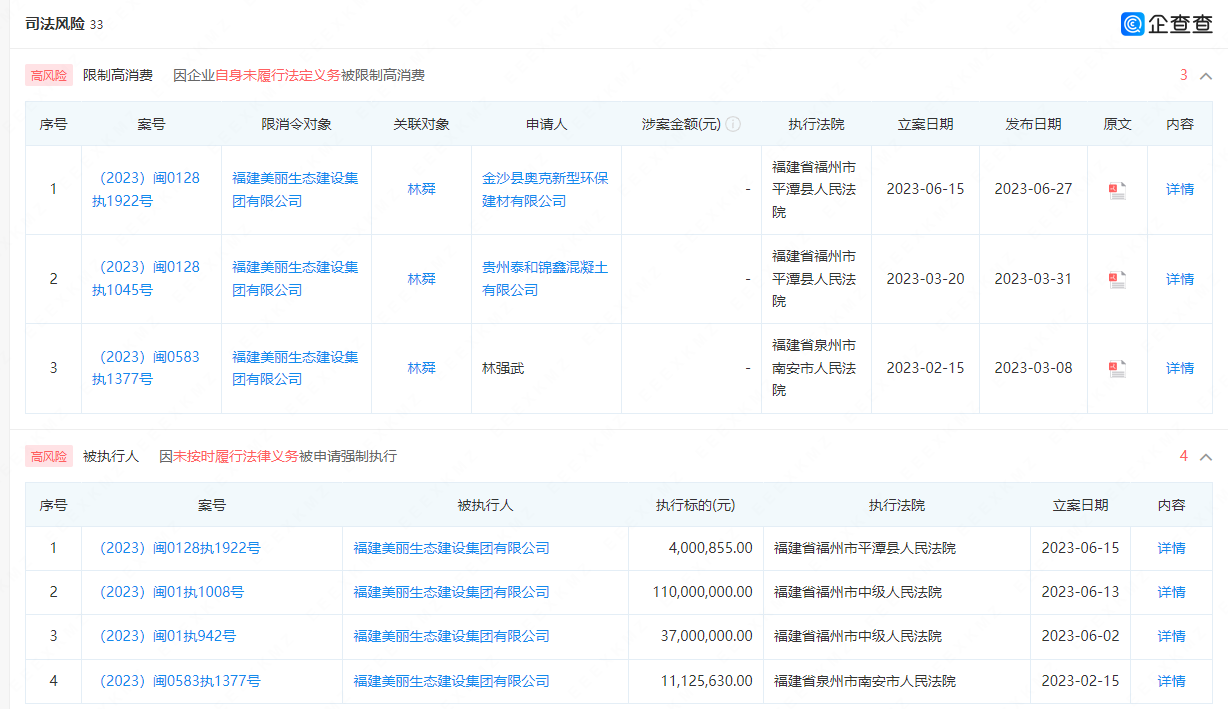Open applicant 贵州泰和锦鑫混凝土有限公司
This screenshot has height=709, width=1228.
click(x=545, y=279)
